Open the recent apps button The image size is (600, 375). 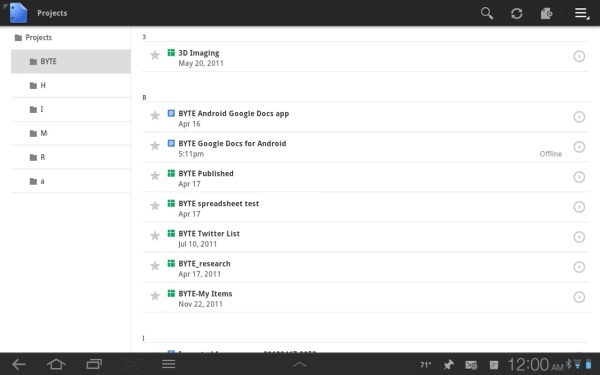(94, 364)
